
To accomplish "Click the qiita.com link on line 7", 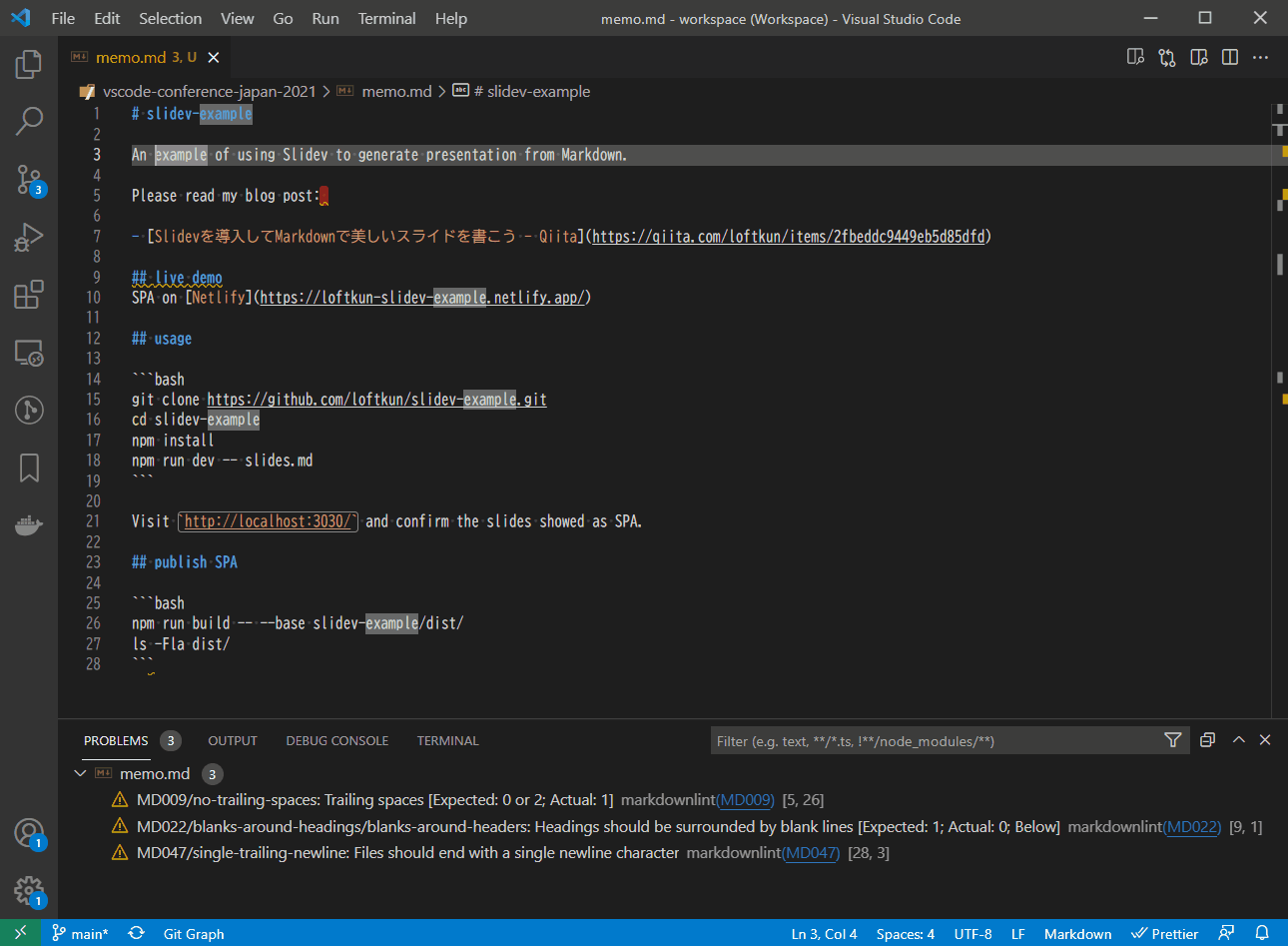I will click(x=789, y=236).
